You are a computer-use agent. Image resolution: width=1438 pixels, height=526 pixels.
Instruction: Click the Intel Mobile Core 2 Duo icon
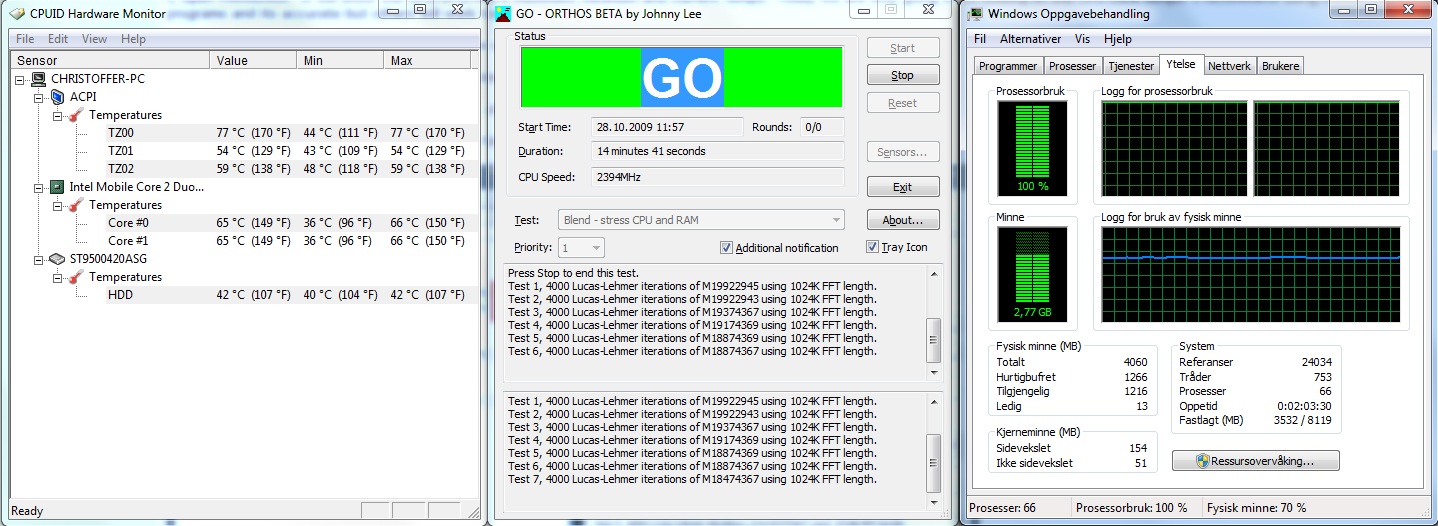point(57,187)
